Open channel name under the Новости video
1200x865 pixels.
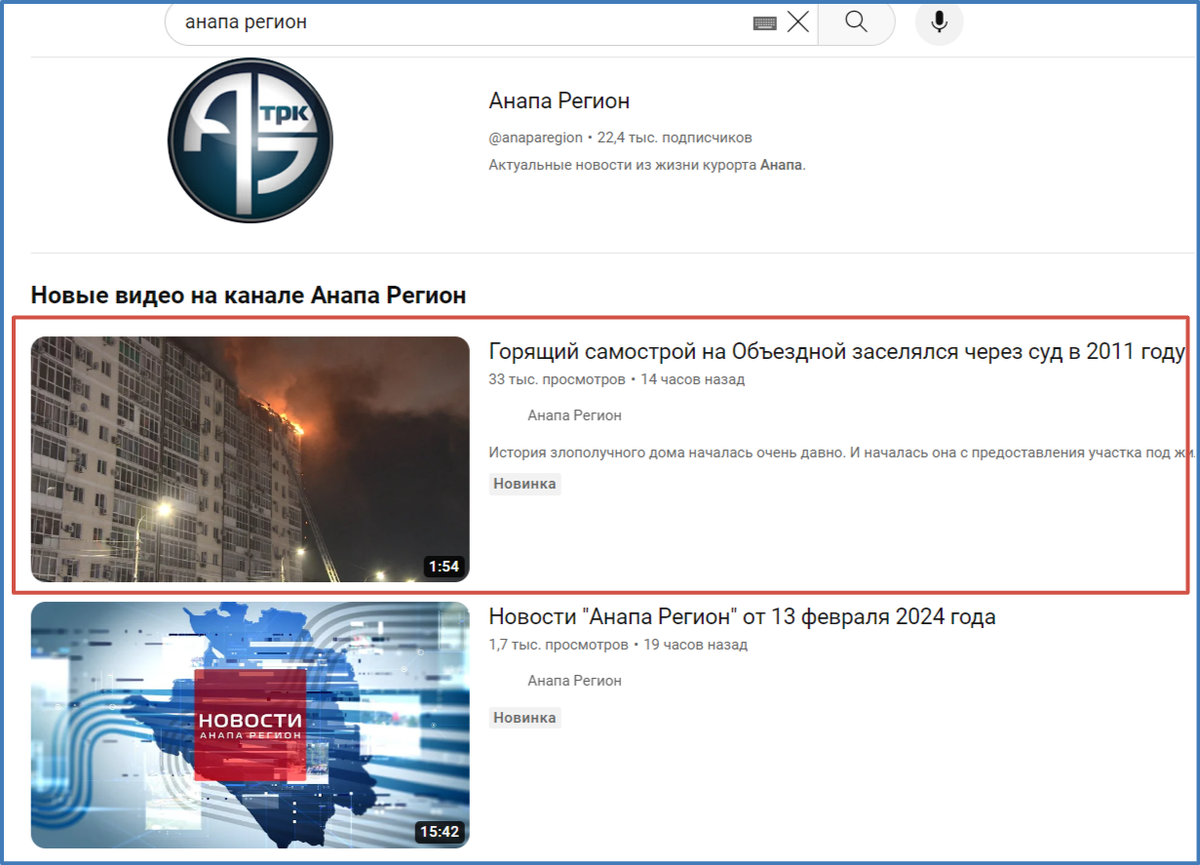(575, 680)
